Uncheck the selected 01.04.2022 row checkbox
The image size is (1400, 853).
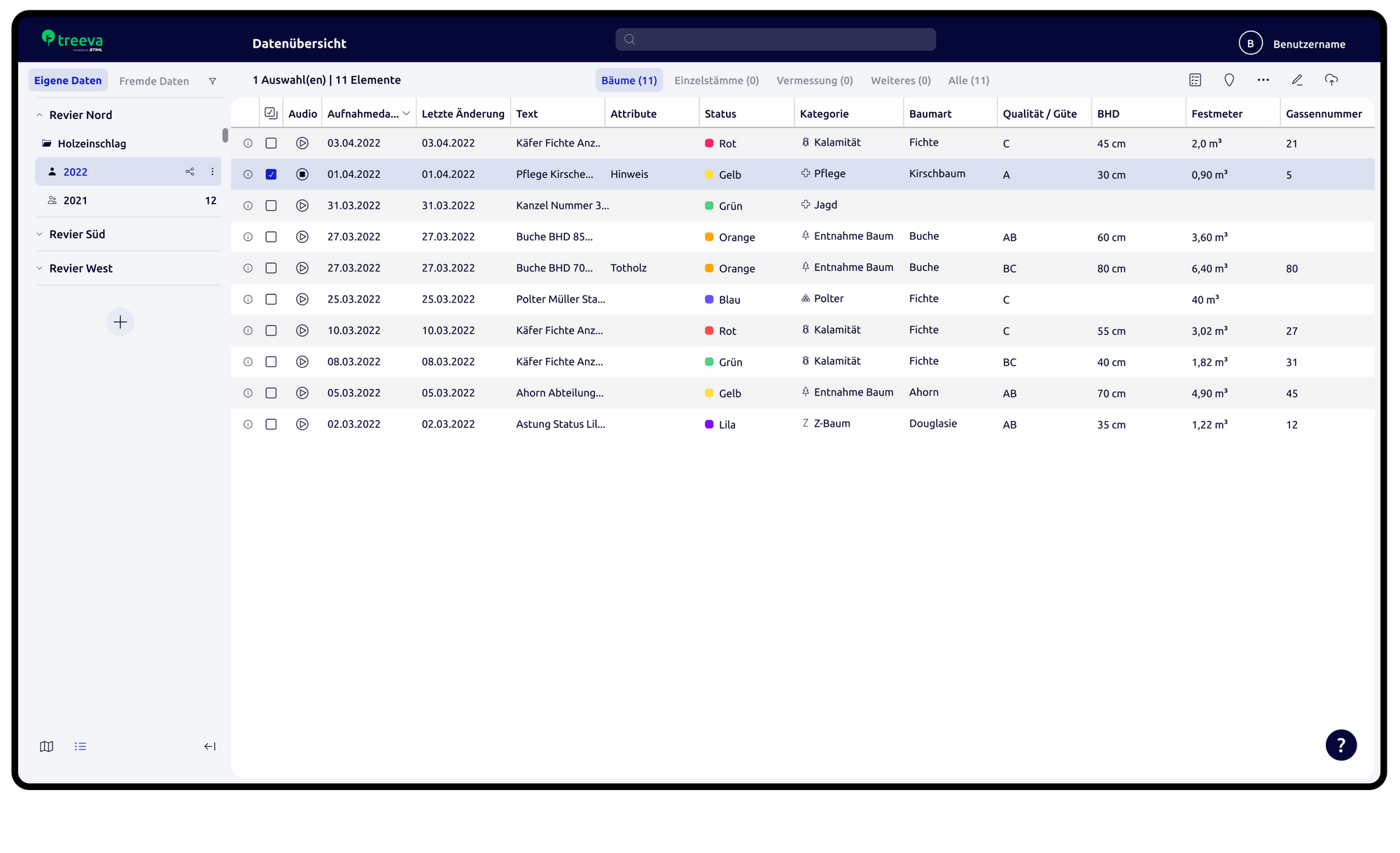[271, 174]
